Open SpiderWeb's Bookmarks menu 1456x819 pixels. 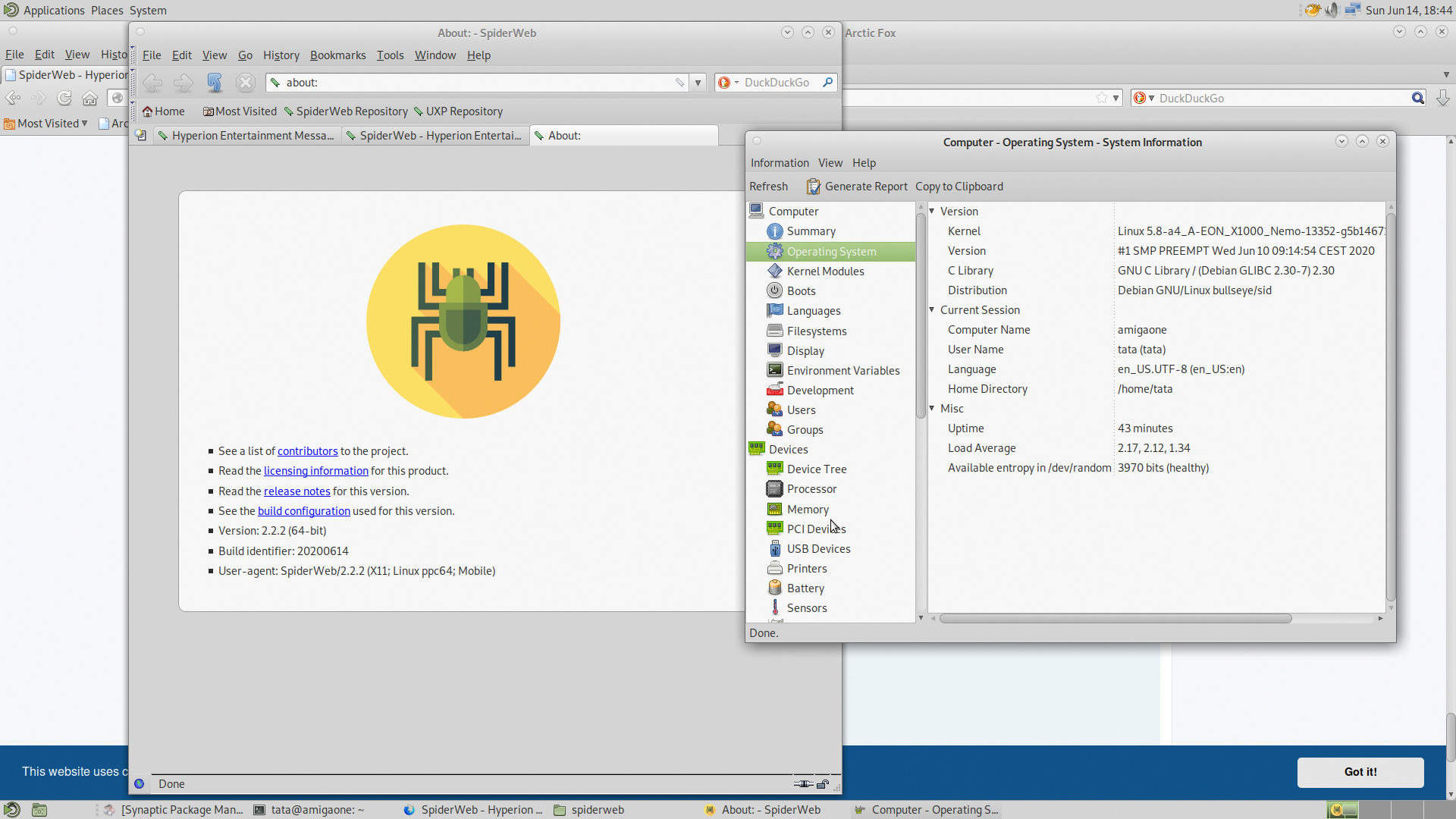[x=337, y=55]
